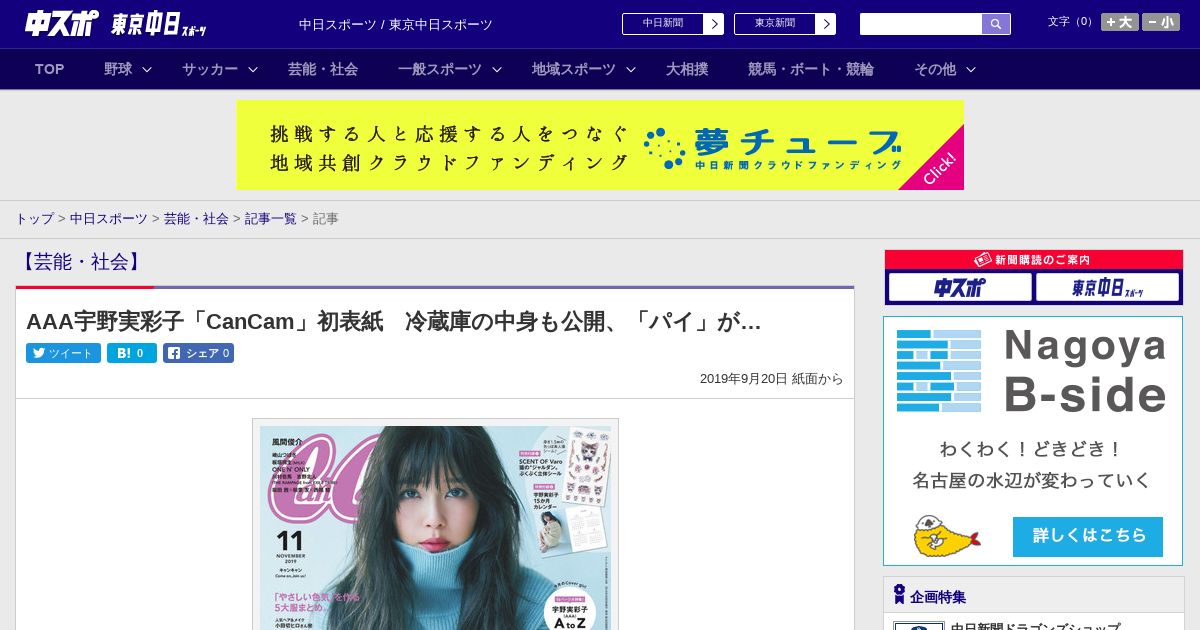The height and width of the screenshot is (630, 1200).
Task: Click the fried shrimp mascot icon
Action: pyautogui.click(x=945, y=536)
